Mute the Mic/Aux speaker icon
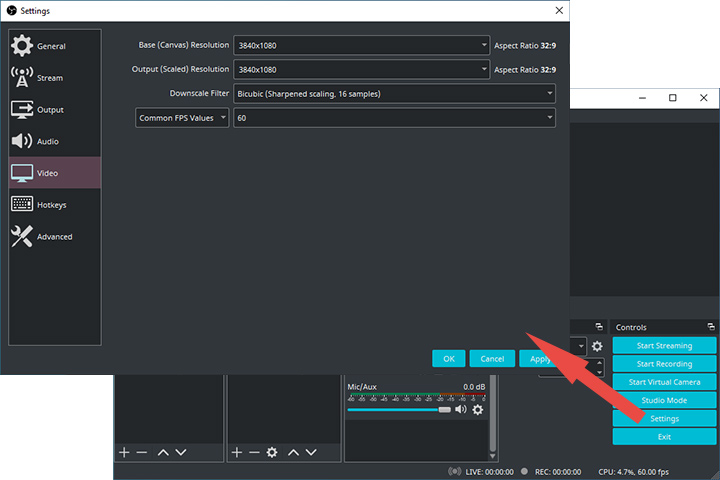The image size is (720, 480). click(461, 409)
